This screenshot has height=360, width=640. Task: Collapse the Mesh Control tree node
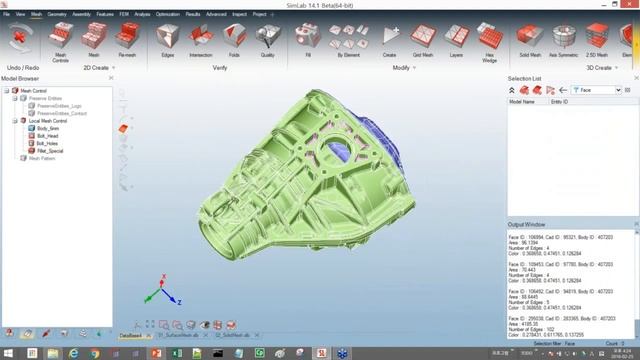pos(7,91)
